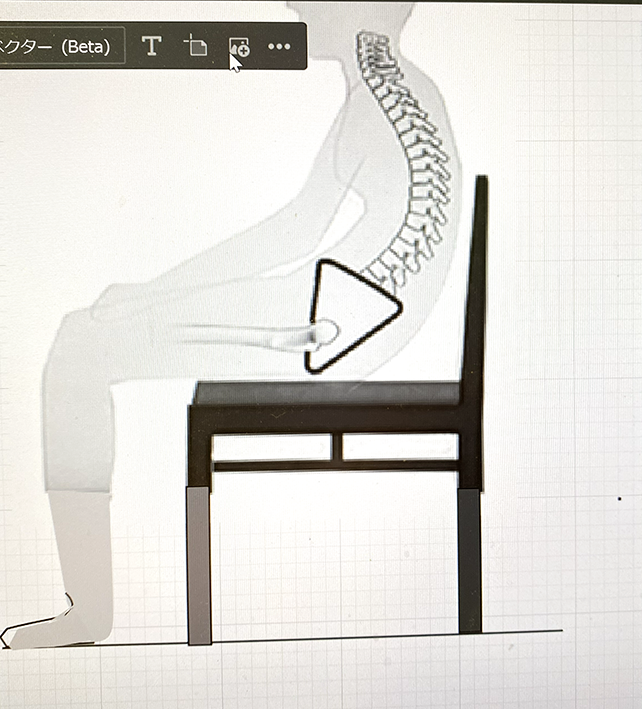Image resolution: width=642 pixels, height=709 pixels.
Task: Open the three-dot more options menu
Action: point(279,46)
